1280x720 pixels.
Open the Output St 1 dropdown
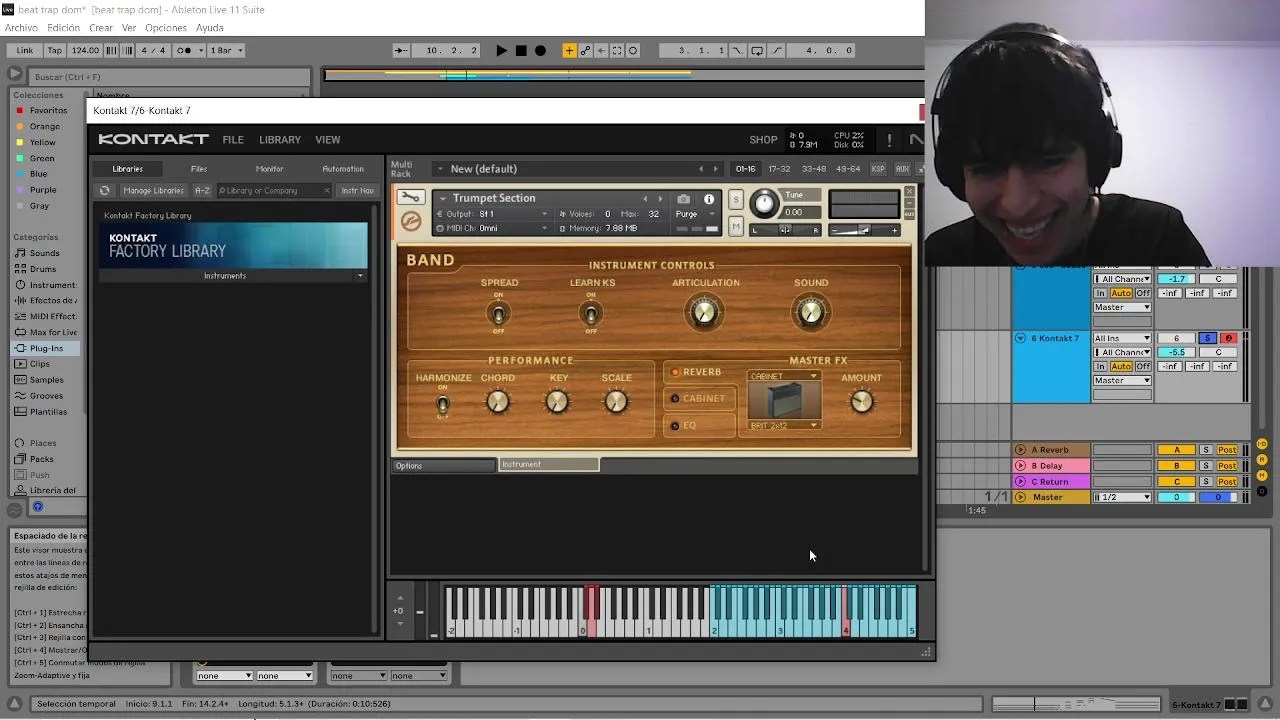[x=493, y=214]
